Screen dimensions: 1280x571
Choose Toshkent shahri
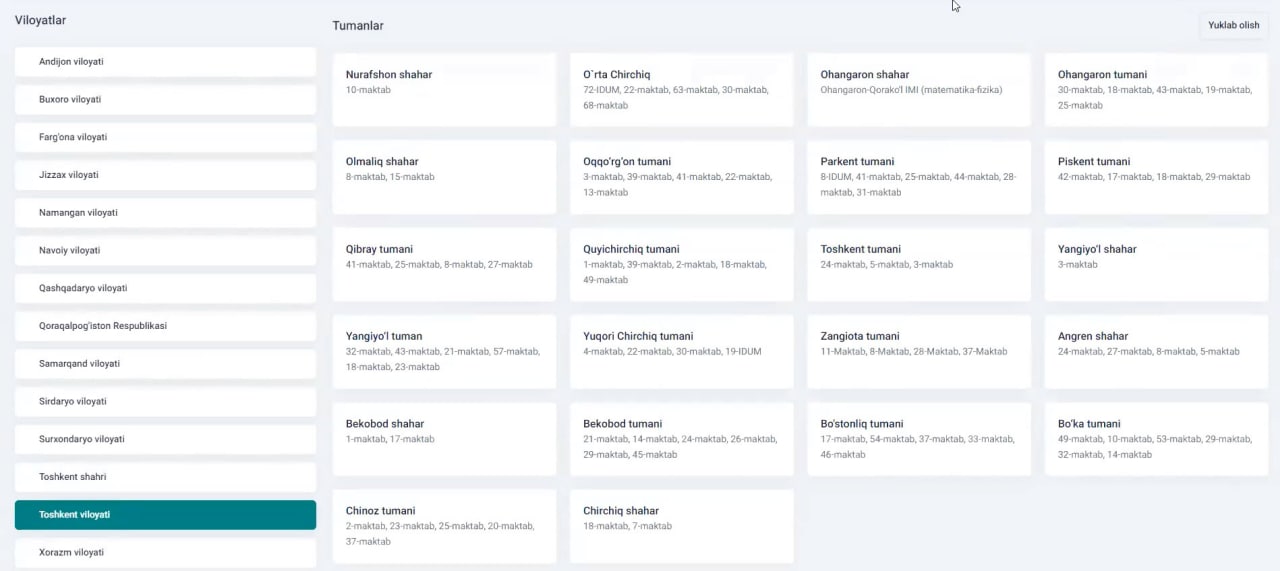coord(165,477)
